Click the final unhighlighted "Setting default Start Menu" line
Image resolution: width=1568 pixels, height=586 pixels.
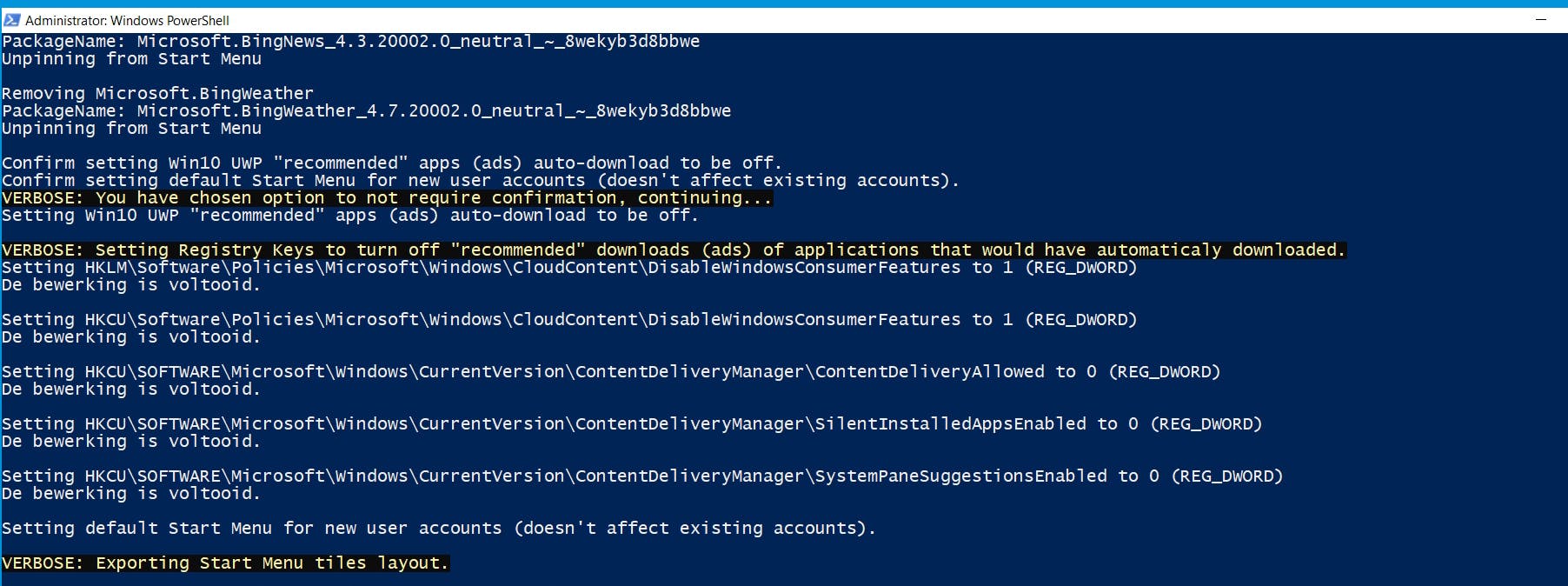tap(439, 529)
